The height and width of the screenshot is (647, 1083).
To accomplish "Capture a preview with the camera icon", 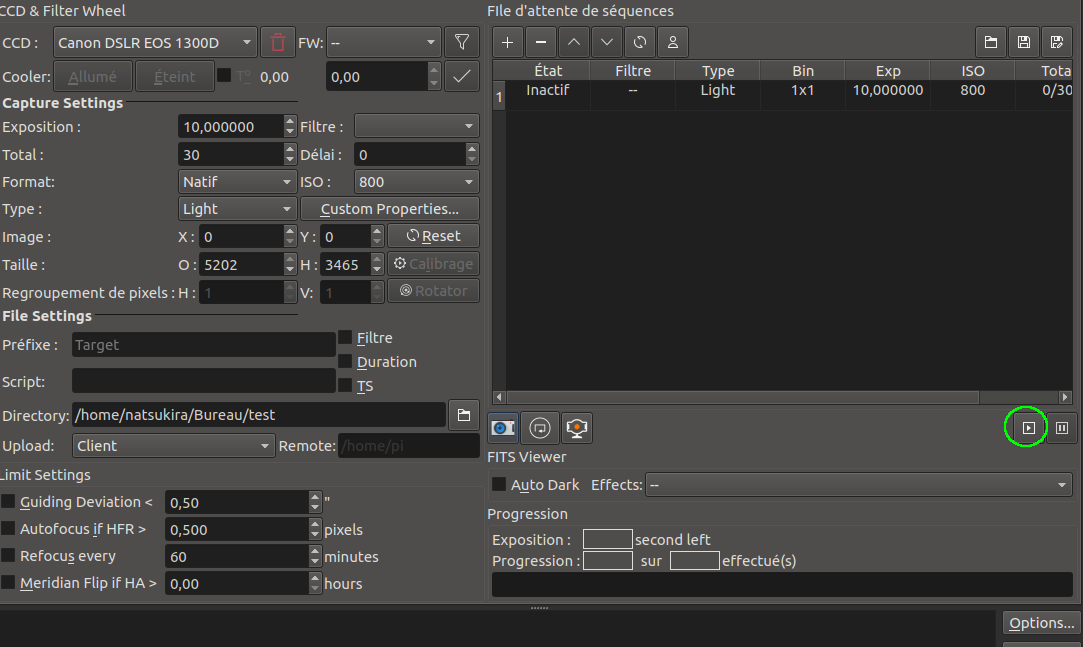I will click(x=503, y=428).
